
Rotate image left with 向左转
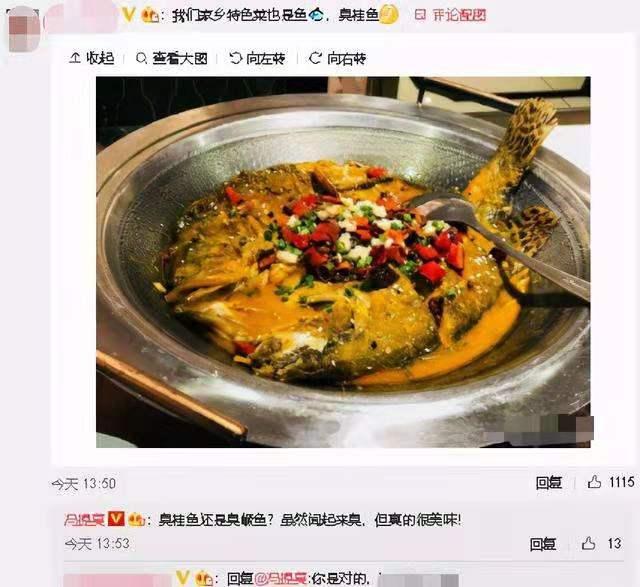(x=257, y=58)
